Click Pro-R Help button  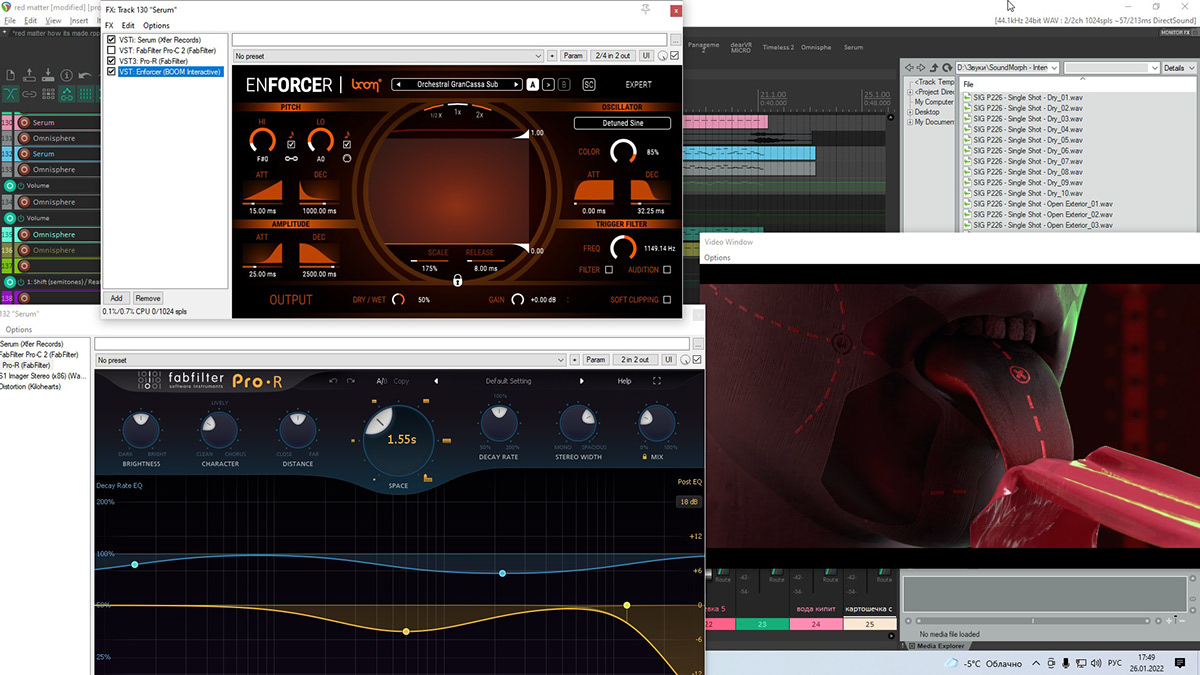624,381
